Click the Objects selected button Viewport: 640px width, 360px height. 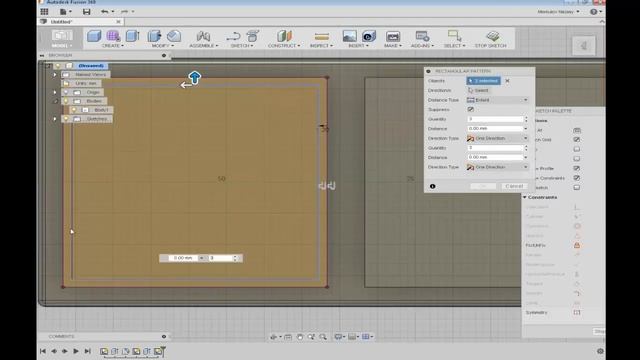(483, 81)
